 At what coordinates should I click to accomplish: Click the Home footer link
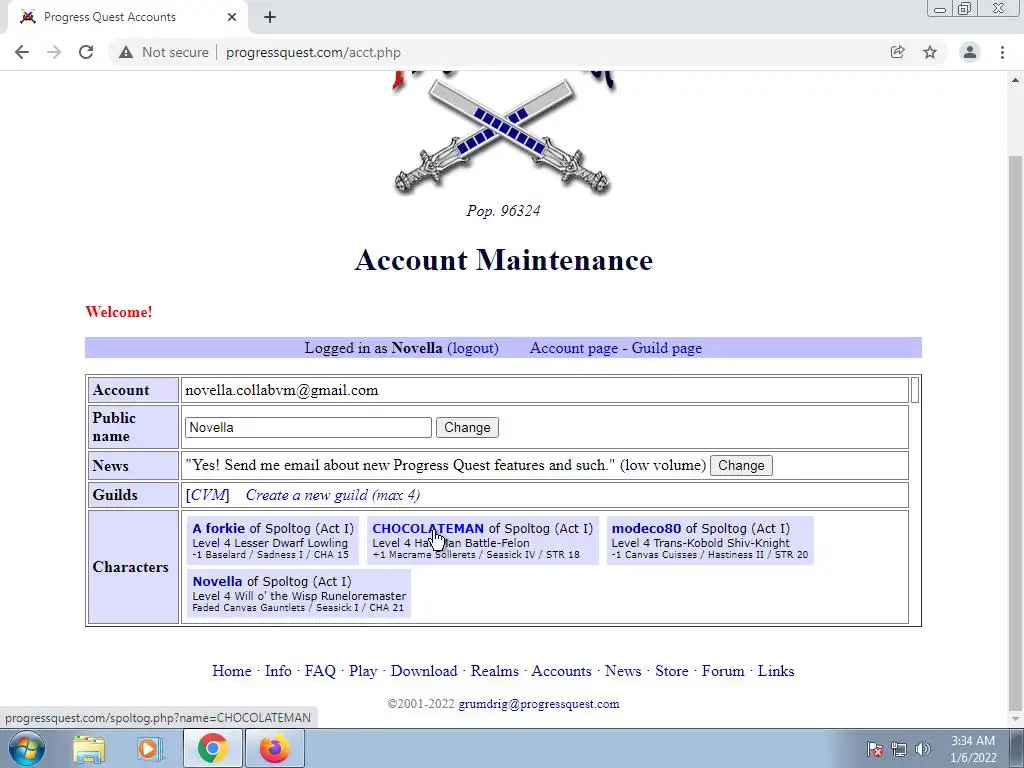pyautogui.click(x=232, y=671)
